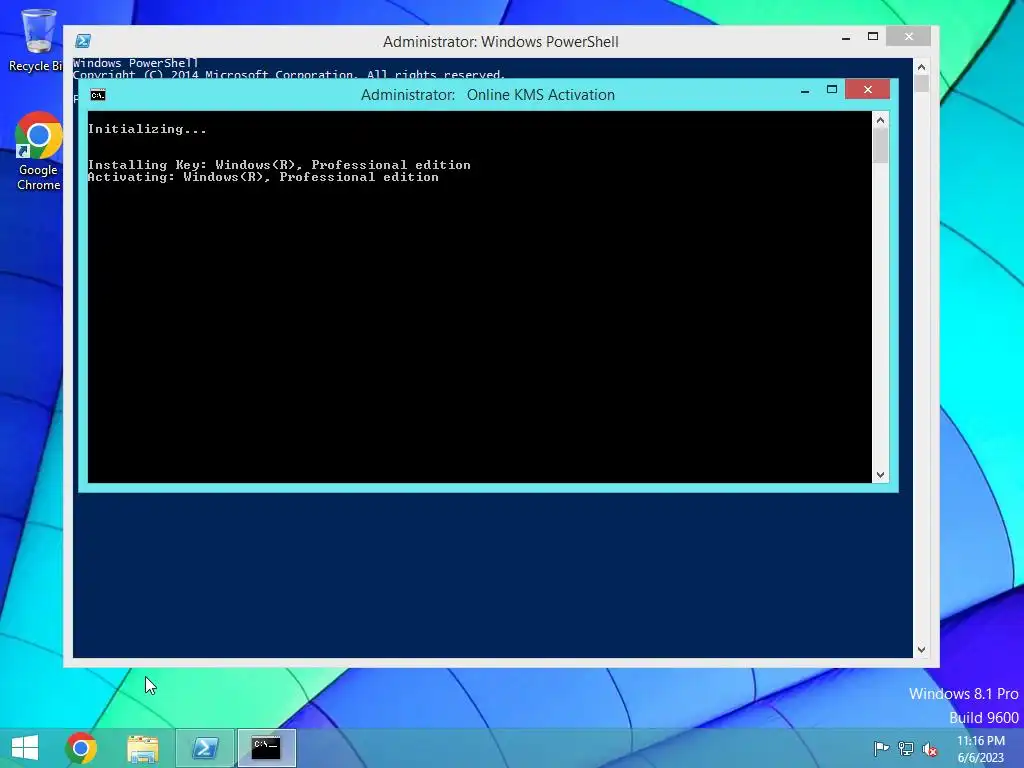1024x768 pixels.
Task: Click the 'Installing Key' console line
Action: click(x=279, y=165)
